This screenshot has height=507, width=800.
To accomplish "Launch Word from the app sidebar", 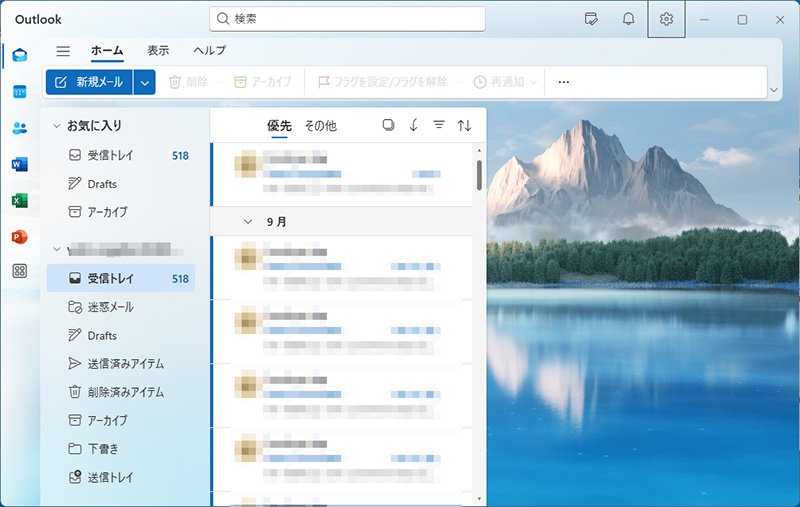I will 20,164.
